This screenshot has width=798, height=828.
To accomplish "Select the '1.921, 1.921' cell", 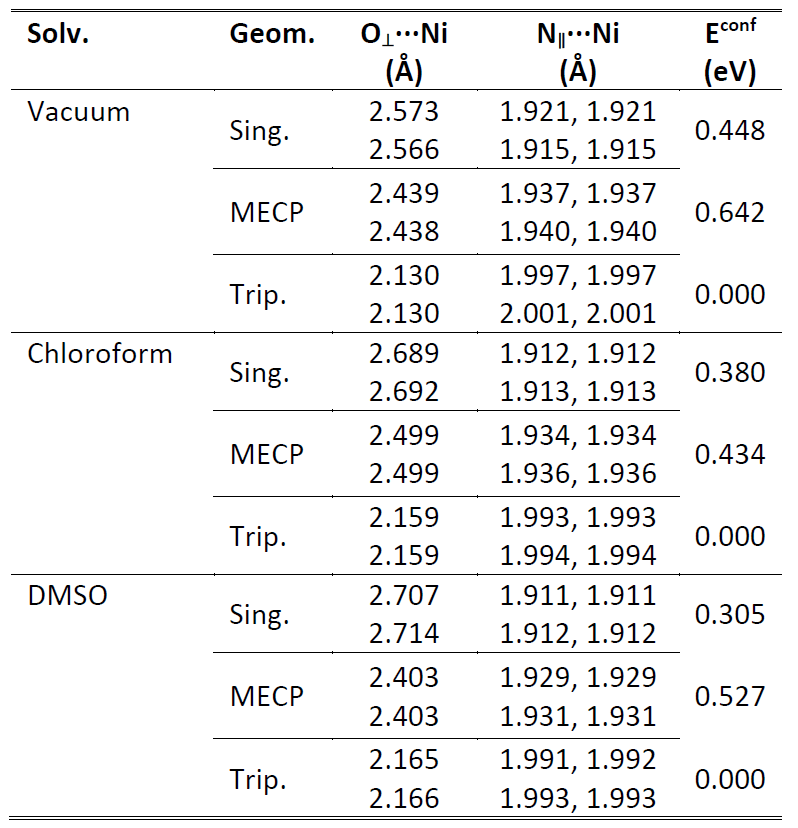I will (577, 112).
